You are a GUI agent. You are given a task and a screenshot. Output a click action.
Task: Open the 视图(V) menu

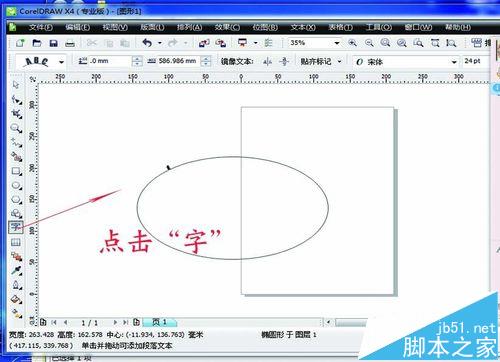(x=115, y=27)
